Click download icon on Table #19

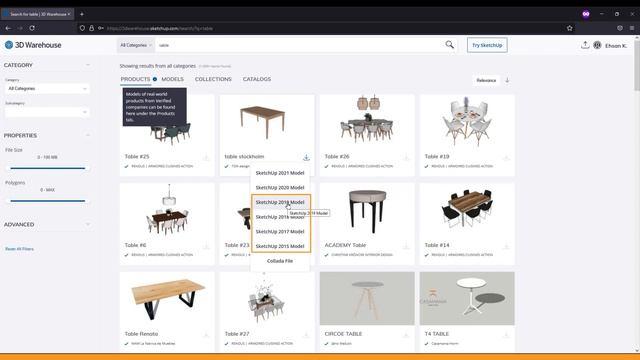[x=506, y=157]
